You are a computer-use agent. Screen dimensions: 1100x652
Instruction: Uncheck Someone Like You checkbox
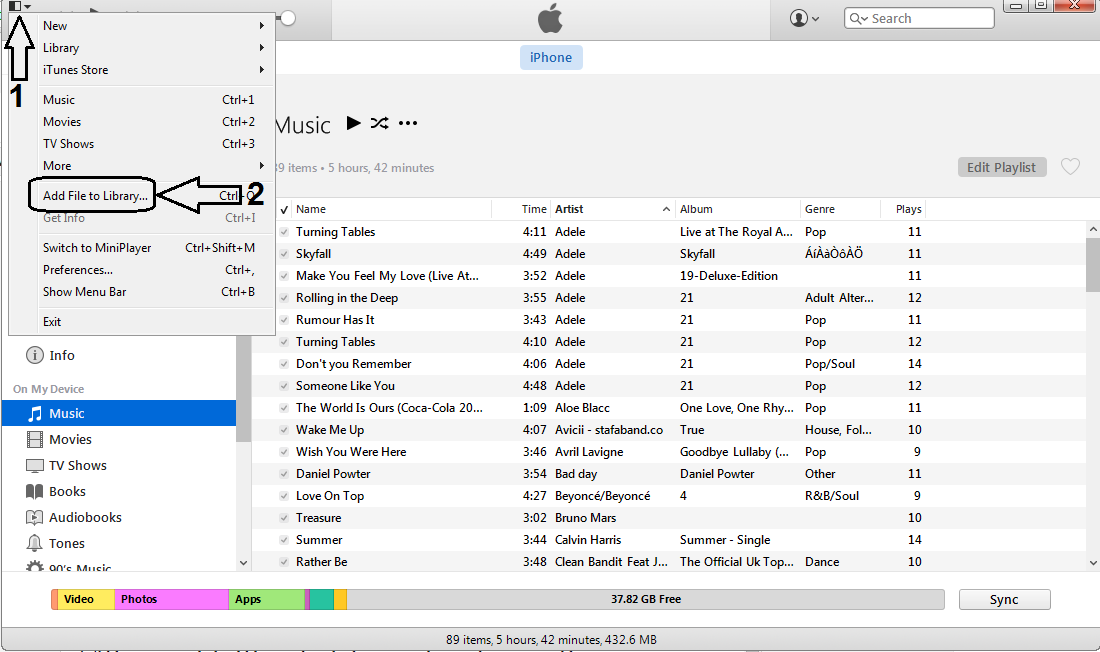tap(284, 385)
